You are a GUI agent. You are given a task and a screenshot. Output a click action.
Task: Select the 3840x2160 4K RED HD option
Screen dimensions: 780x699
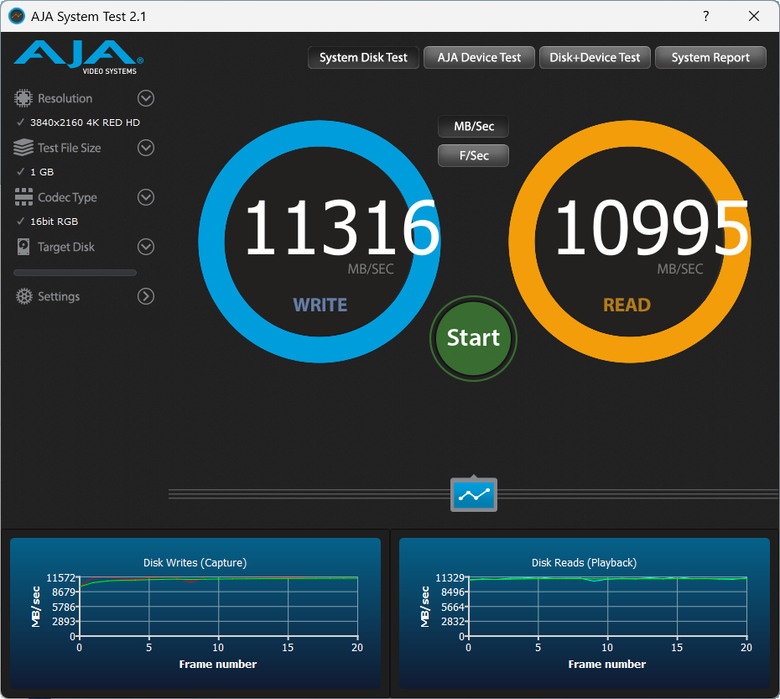tap(85, 122)
